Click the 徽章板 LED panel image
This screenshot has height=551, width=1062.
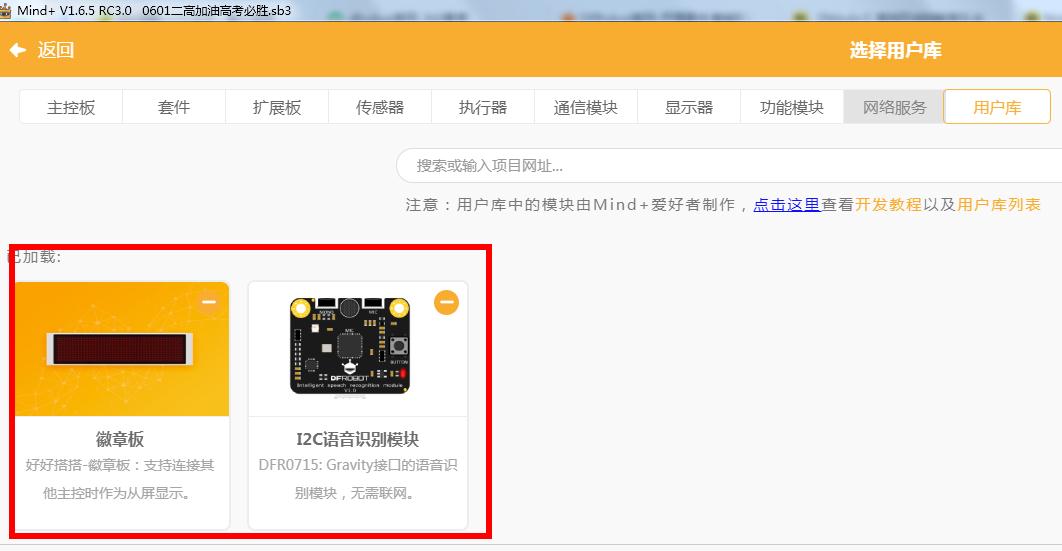(x=120, y=349)
